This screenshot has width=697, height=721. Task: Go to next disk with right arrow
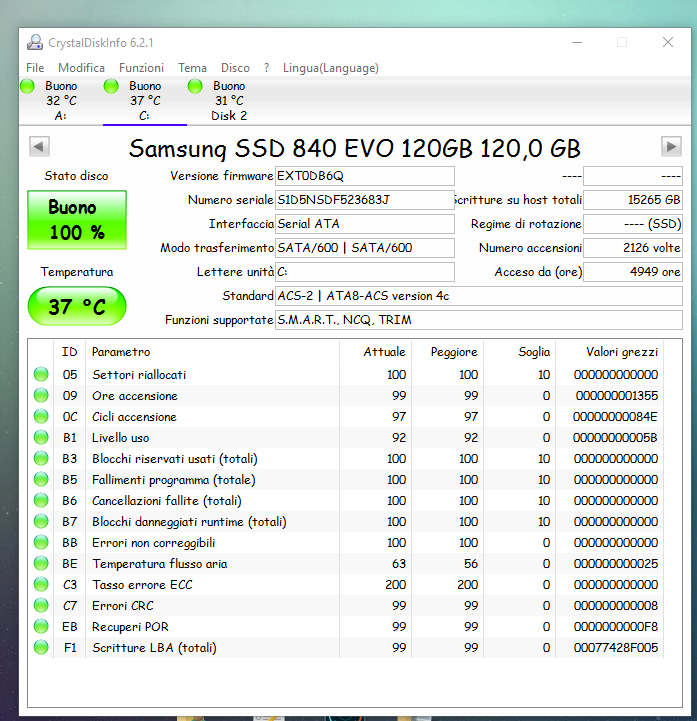point(671,147)
